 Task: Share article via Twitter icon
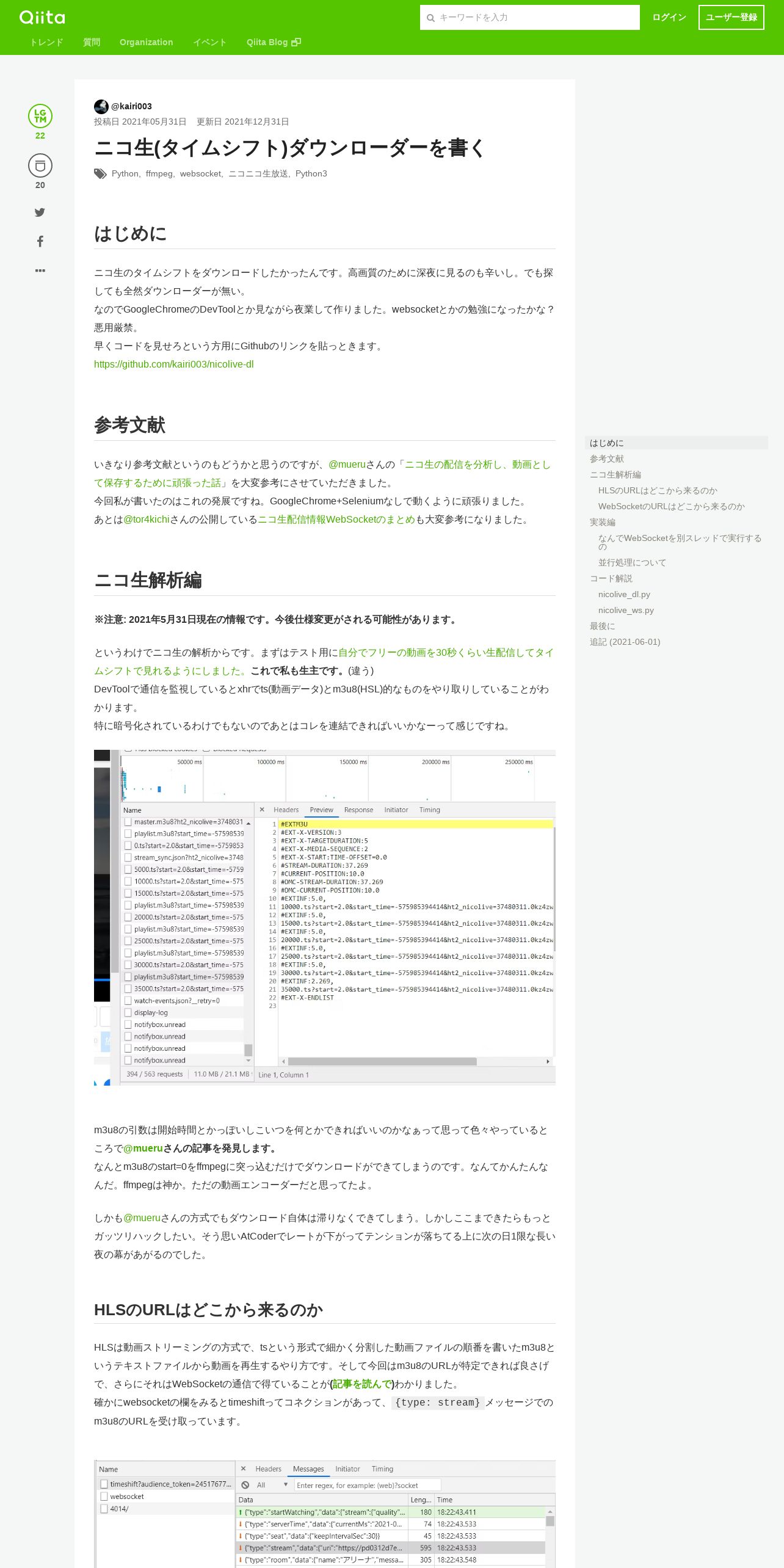40,212
